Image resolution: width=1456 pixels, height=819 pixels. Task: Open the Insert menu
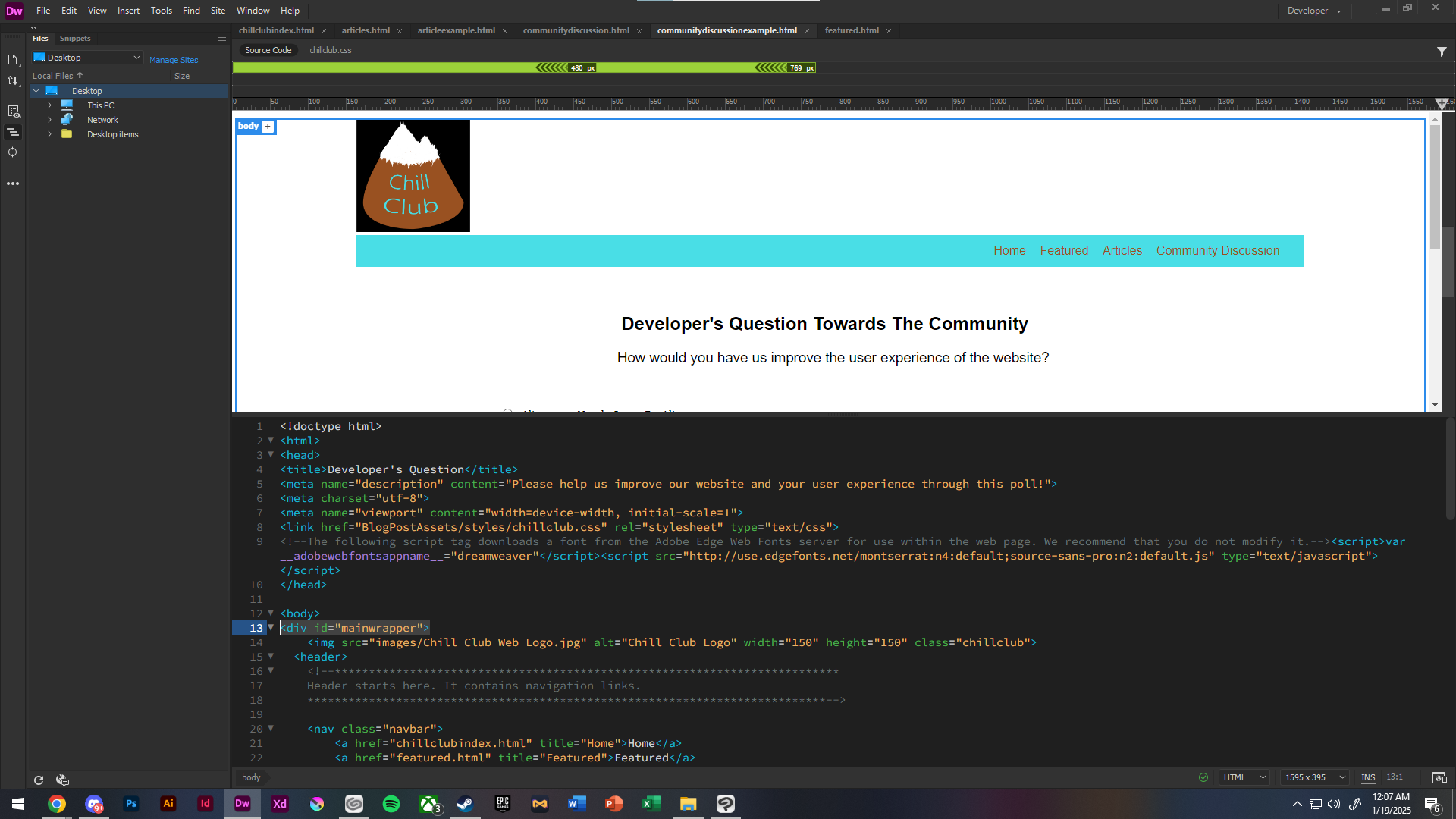(128, 11)
